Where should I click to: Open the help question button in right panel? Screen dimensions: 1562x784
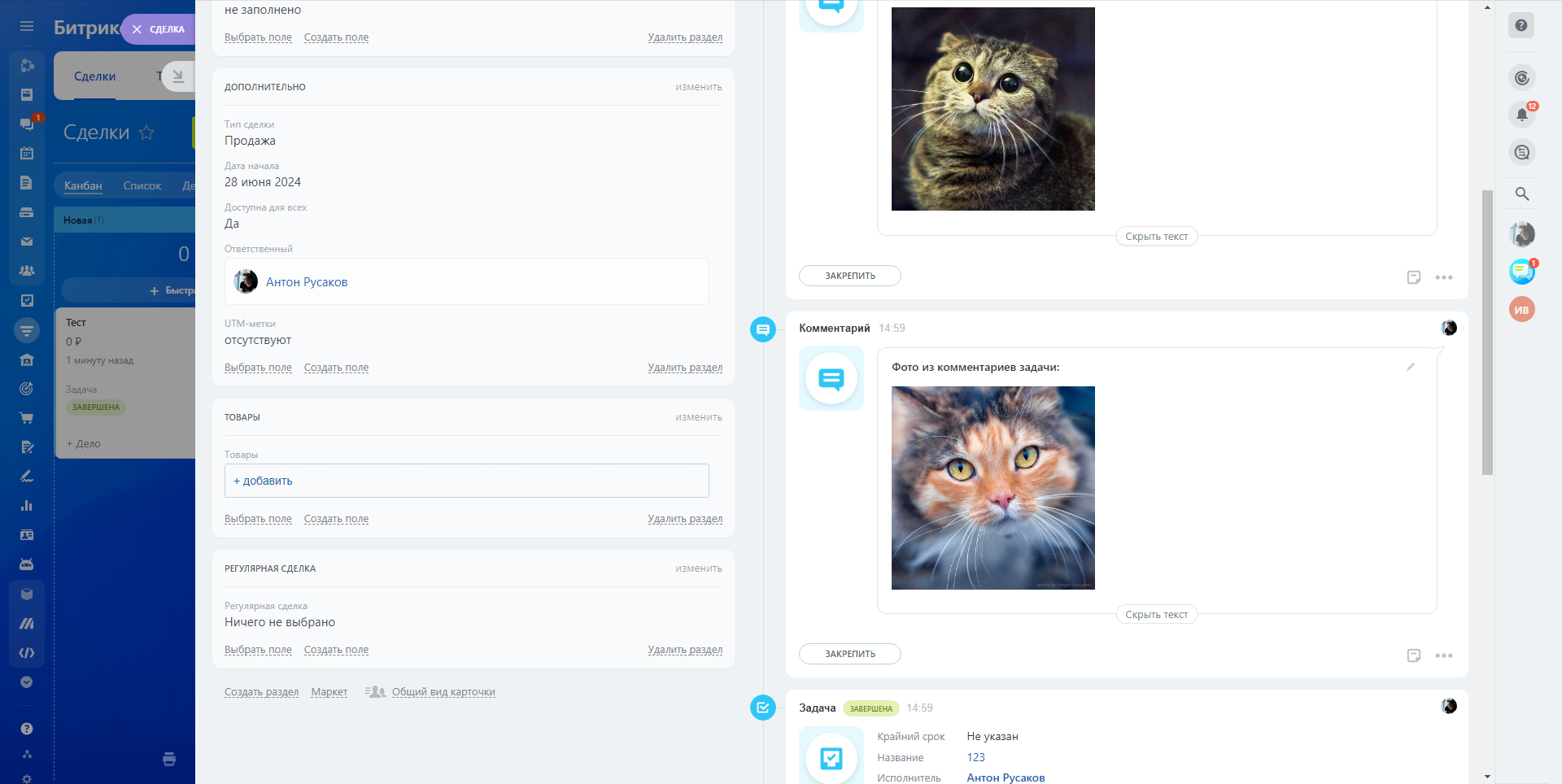click(1521, 25)
